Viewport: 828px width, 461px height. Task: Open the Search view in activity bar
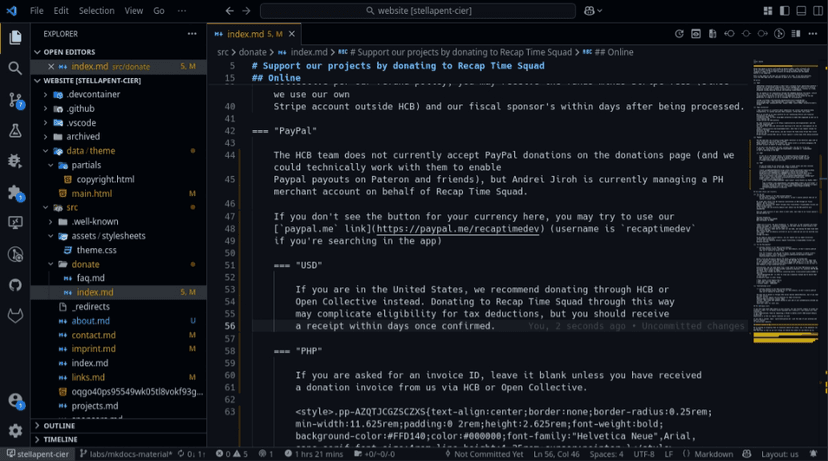[15, 68]
